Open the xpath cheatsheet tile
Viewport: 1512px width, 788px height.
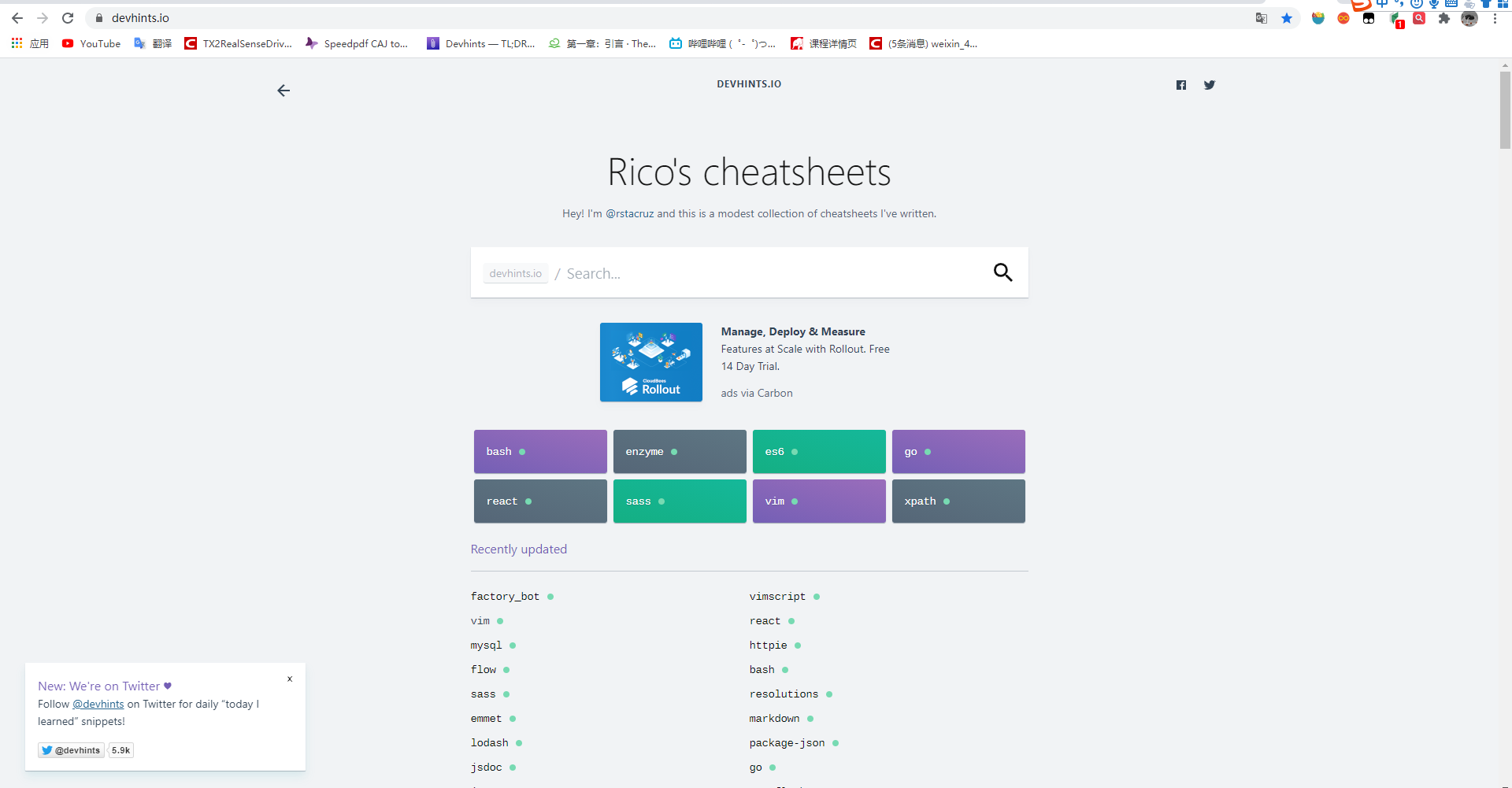(958, 501)
